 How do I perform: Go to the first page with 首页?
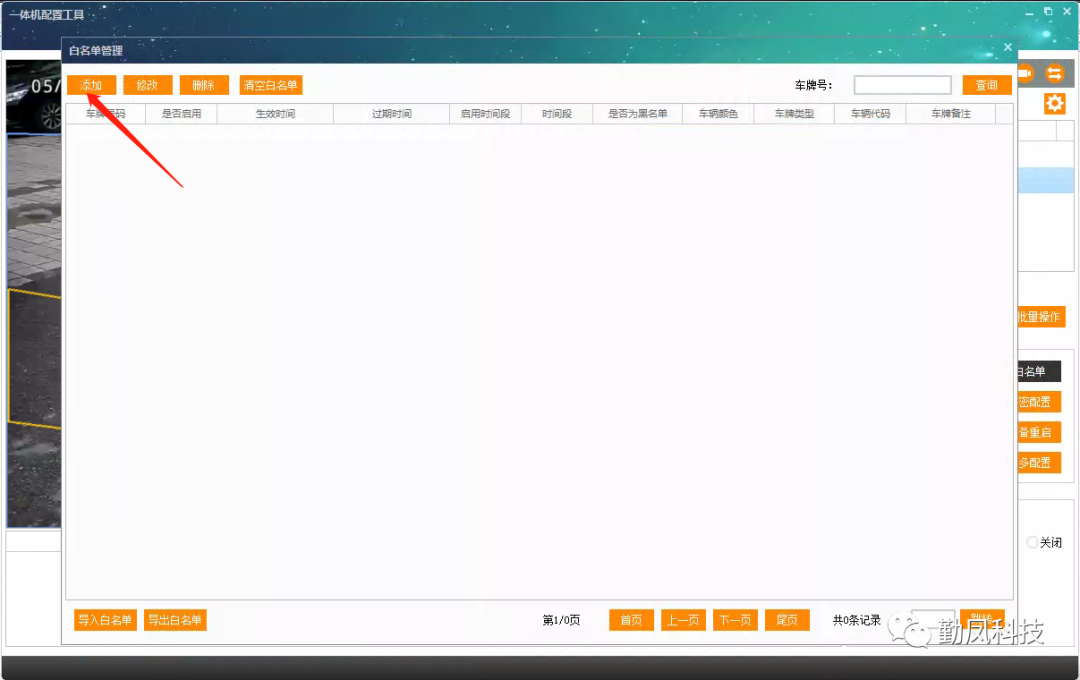coord(631,620)
